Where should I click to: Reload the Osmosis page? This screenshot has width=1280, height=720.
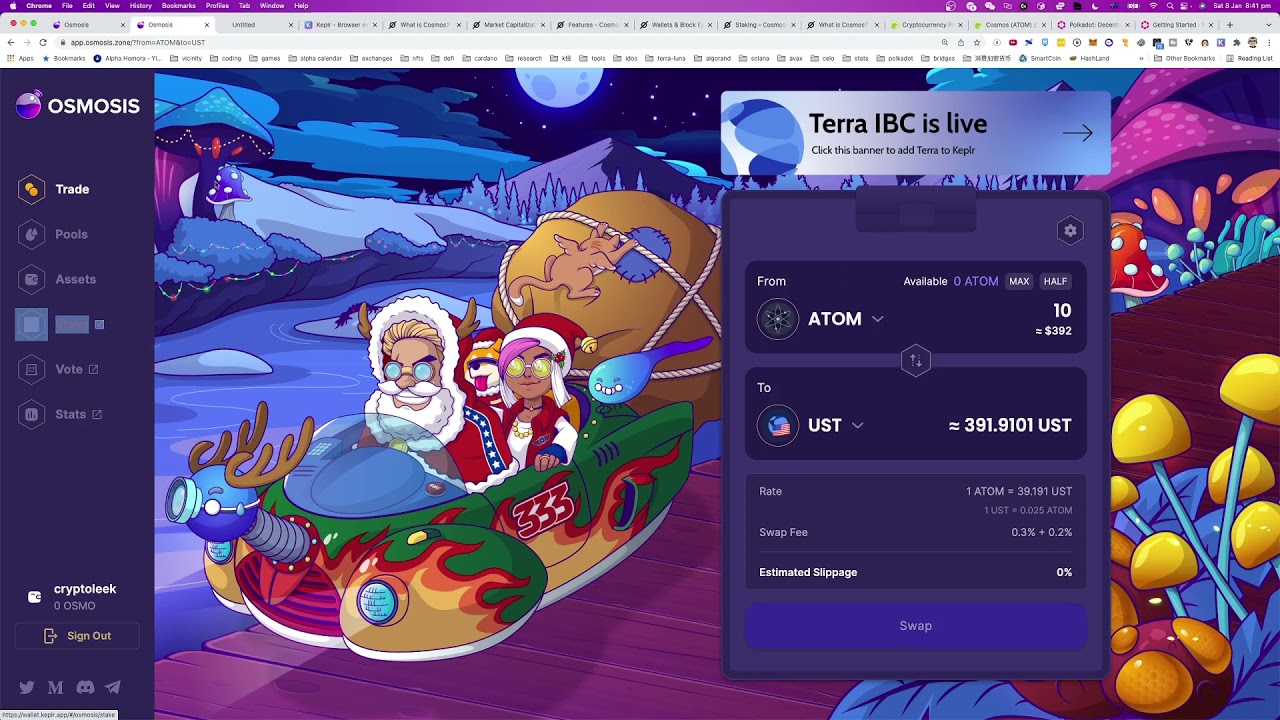click(x=43, y=42)
